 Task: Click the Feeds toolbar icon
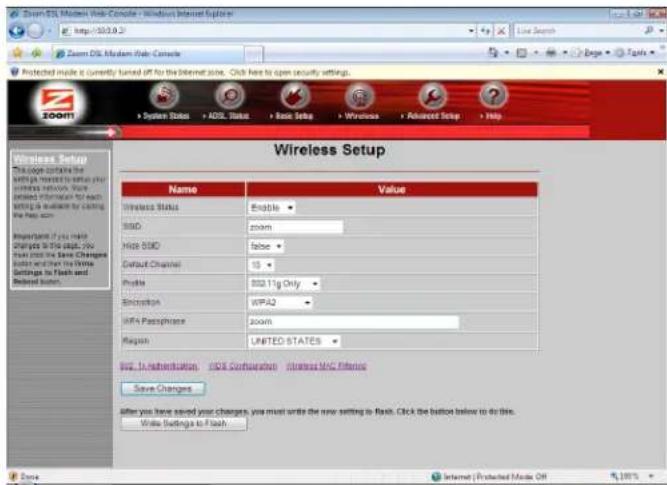(522, 53)
